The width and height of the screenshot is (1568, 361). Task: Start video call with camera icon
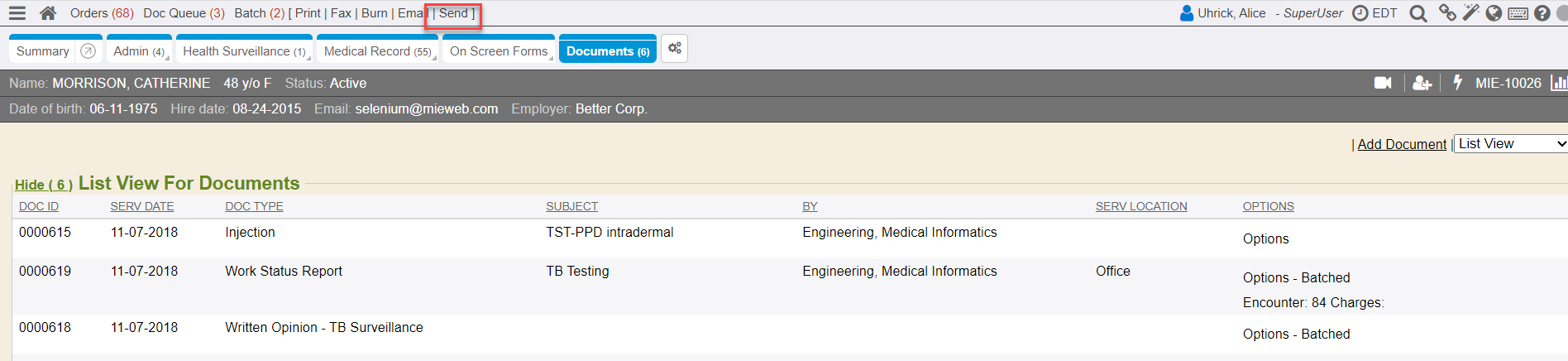[1383, 83]
